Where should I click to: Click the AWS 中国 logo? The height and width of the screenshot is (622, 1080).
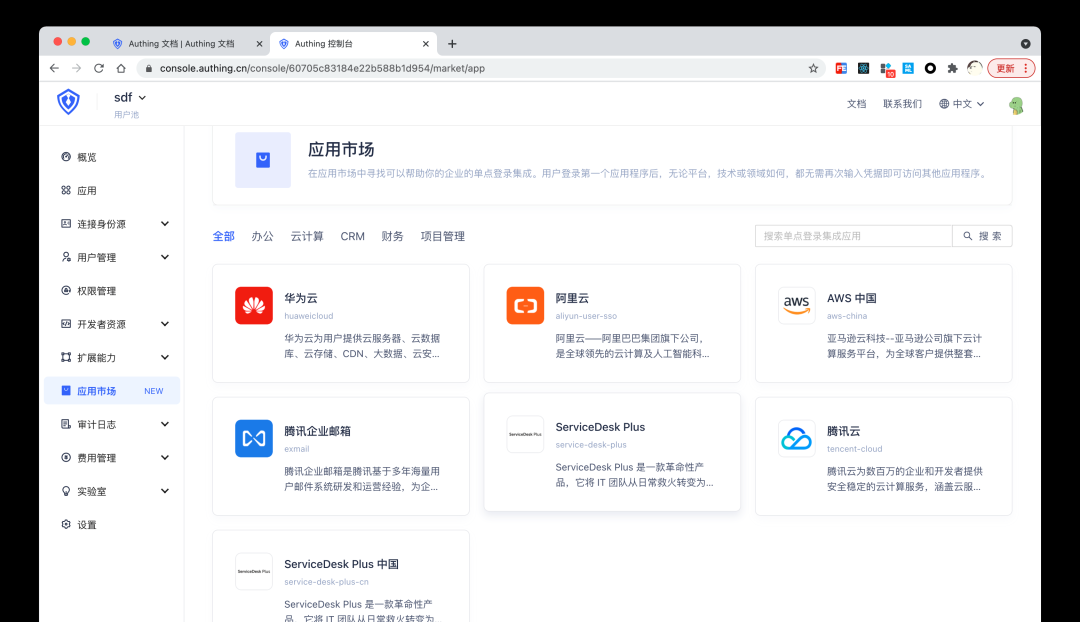[796, 305]
